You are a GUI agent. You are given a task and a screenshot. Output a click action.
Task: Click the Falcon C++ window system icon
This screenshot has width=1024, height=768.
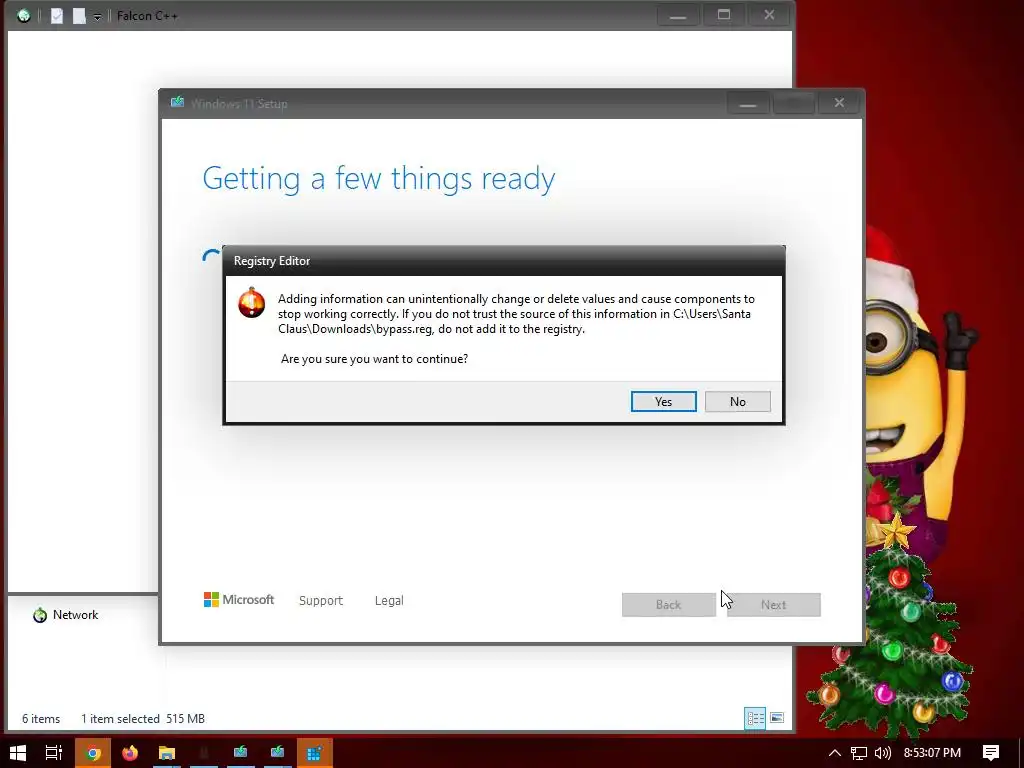pyautogui.click(x=24, y=16)
